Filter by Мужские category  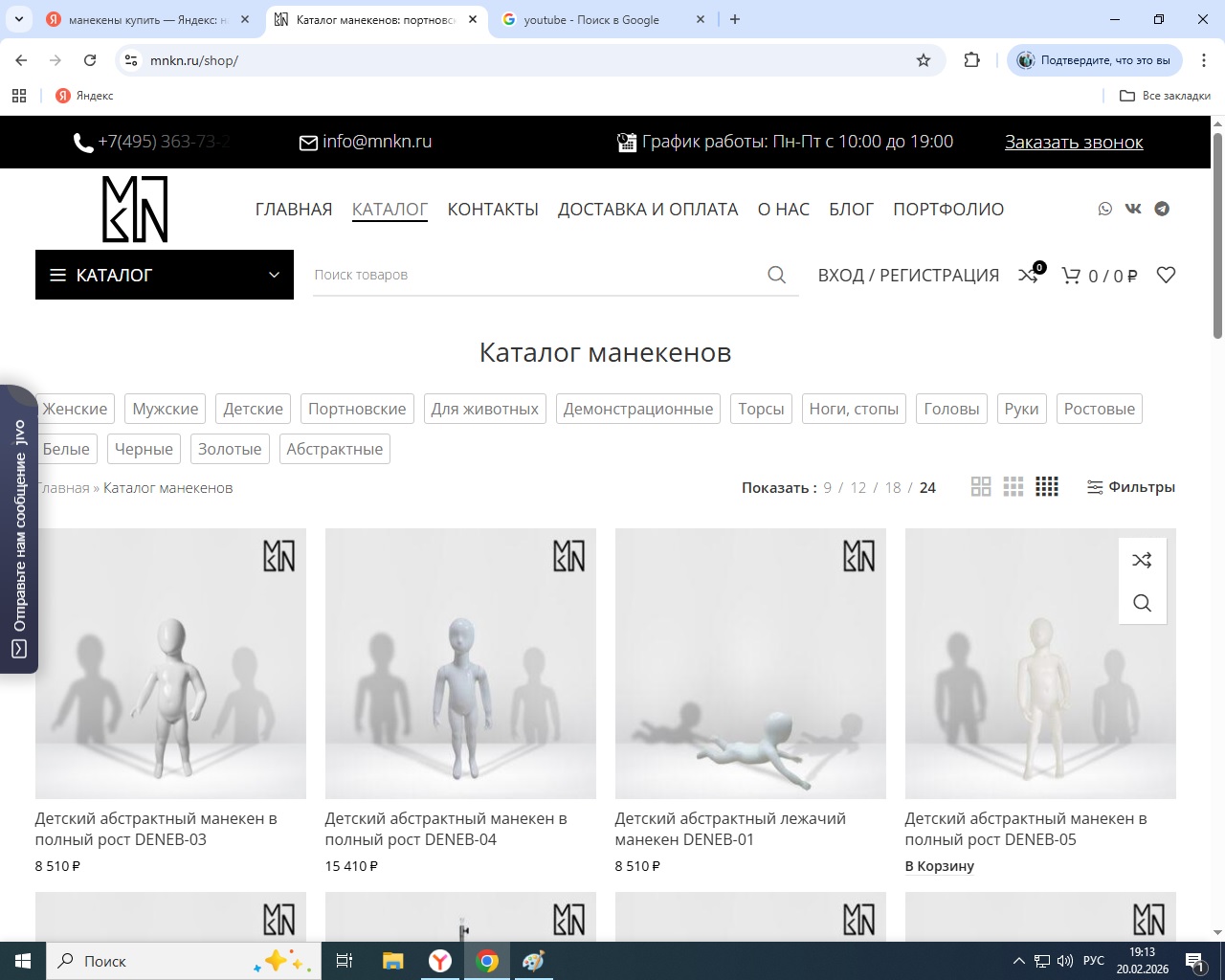(x=166, y=409)
